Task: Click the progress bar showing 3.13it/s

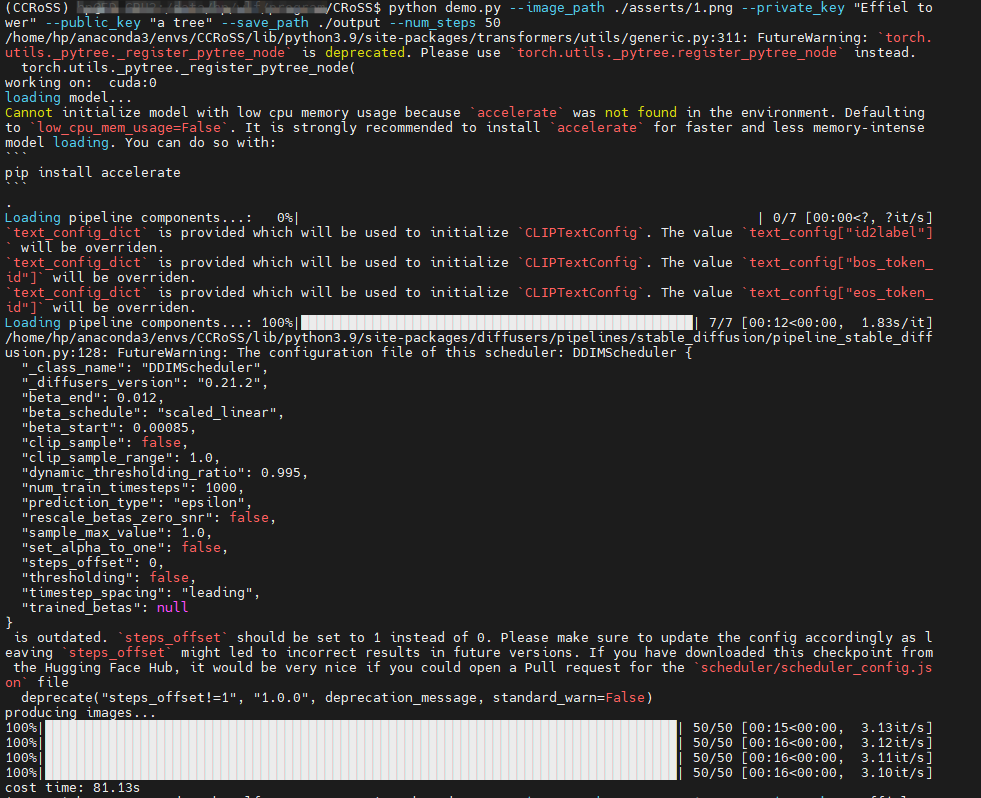Action: 361,728
